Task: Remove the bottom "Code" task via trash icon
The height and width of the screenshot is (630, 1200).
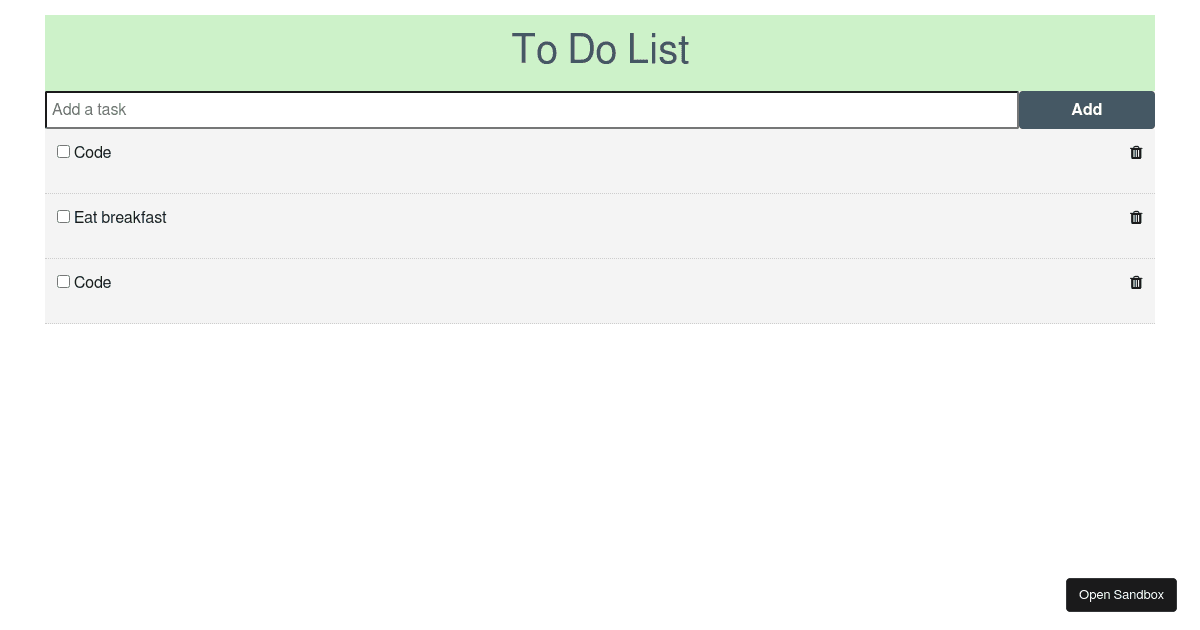Action: 1136,282
